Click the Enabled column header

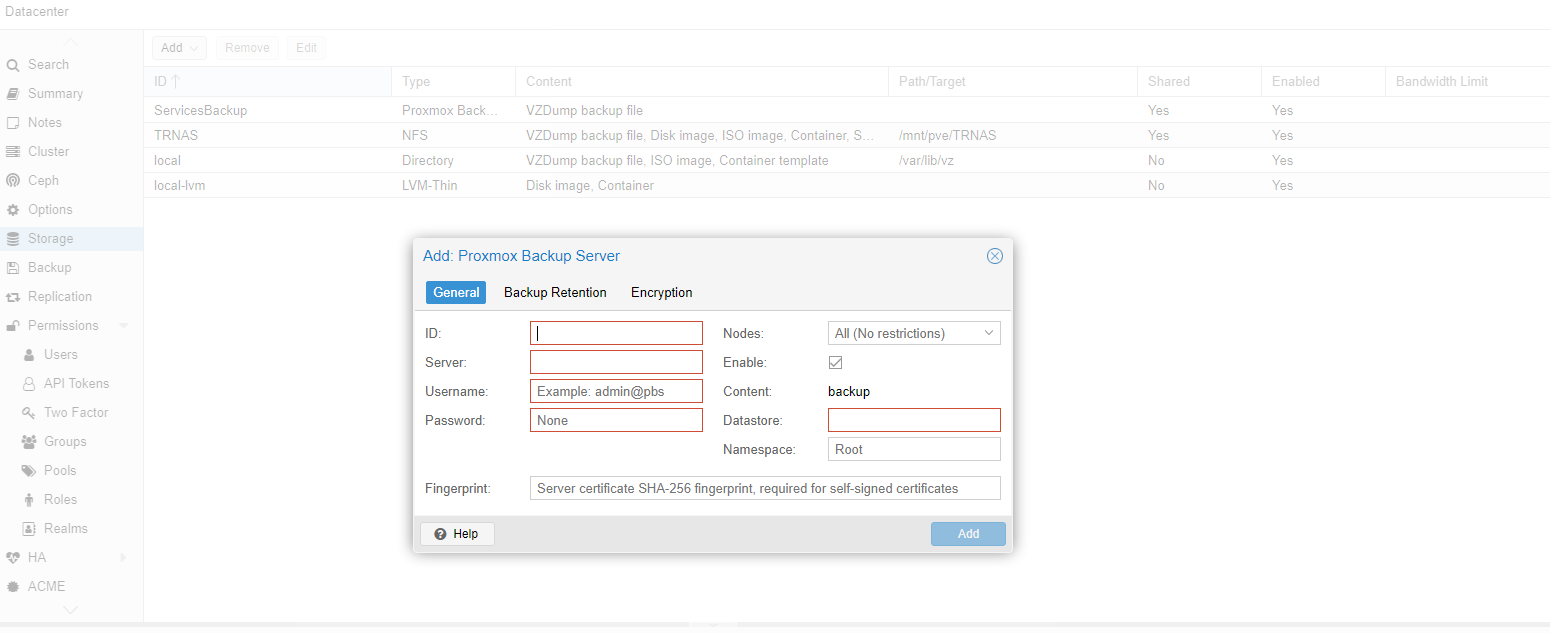pos(1323,81)
